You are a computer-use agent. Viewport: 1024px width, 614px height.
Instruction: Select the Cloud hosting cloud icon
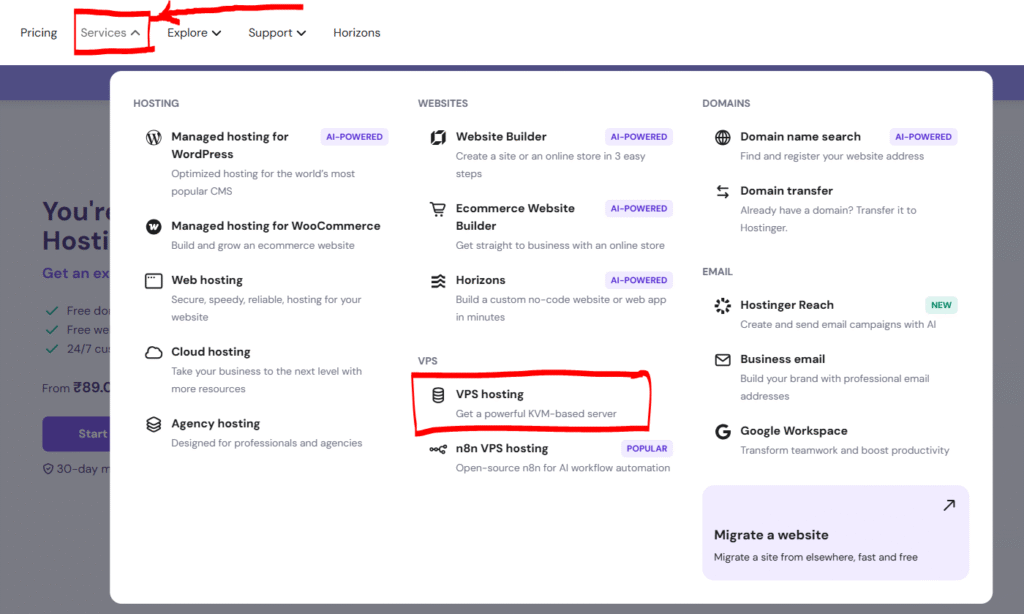pos(153,352)
